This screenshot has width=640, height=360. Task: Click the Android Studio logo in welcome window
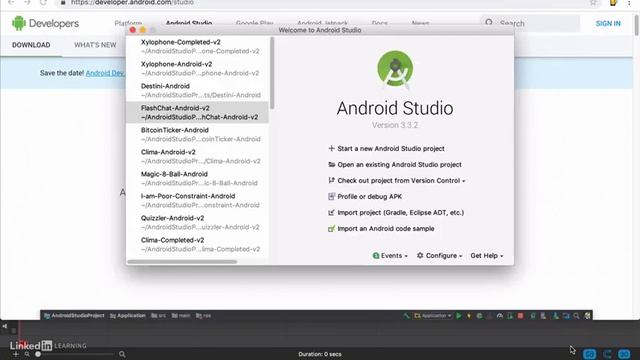(x=395, y=69)
